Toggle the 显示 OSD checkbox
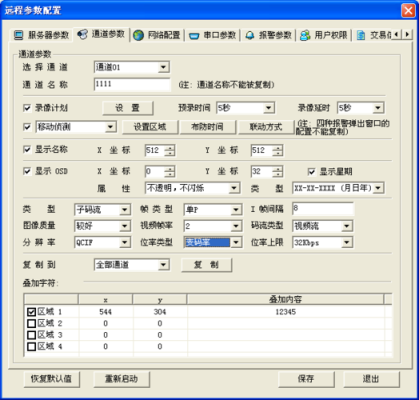Image resolution: width=419 pixels, height=400 pixels. coord(27,171)
